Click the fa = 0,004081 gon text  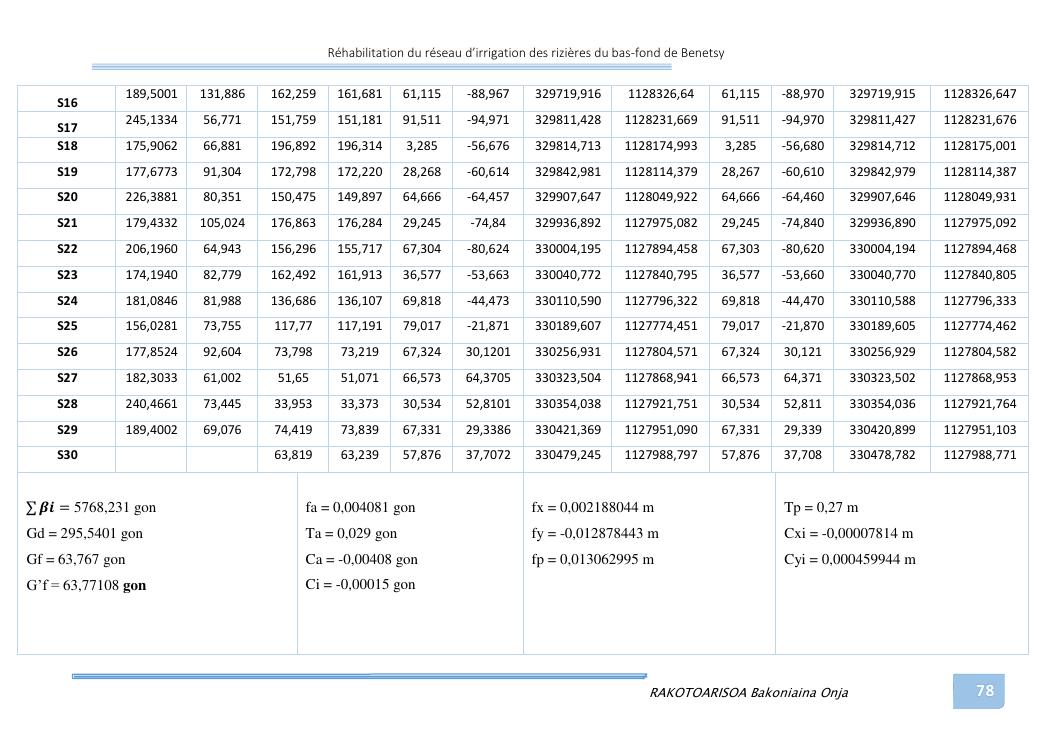(x=360, y=507)
